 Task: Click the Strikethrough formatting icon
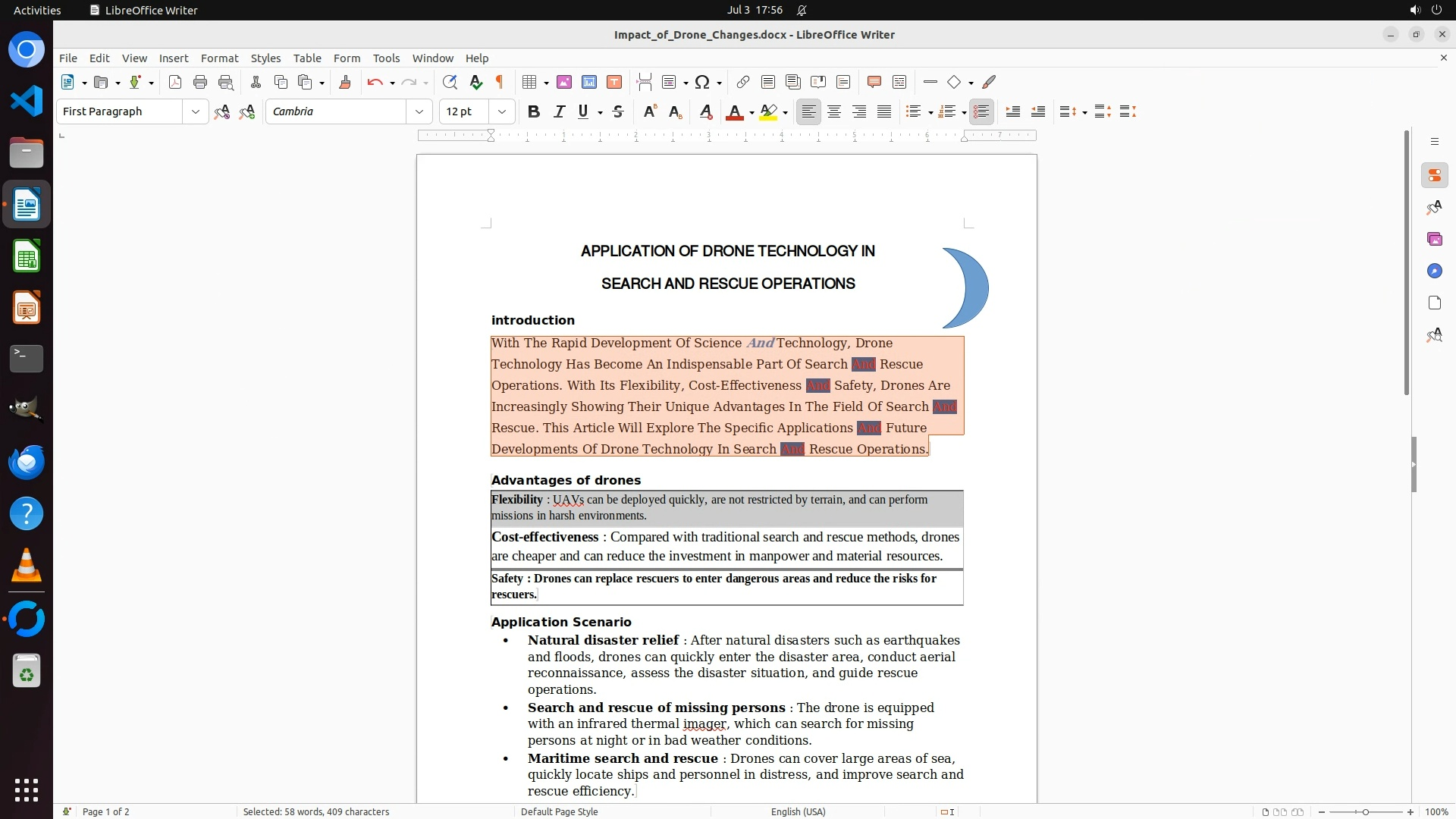[x=618, y=111]
